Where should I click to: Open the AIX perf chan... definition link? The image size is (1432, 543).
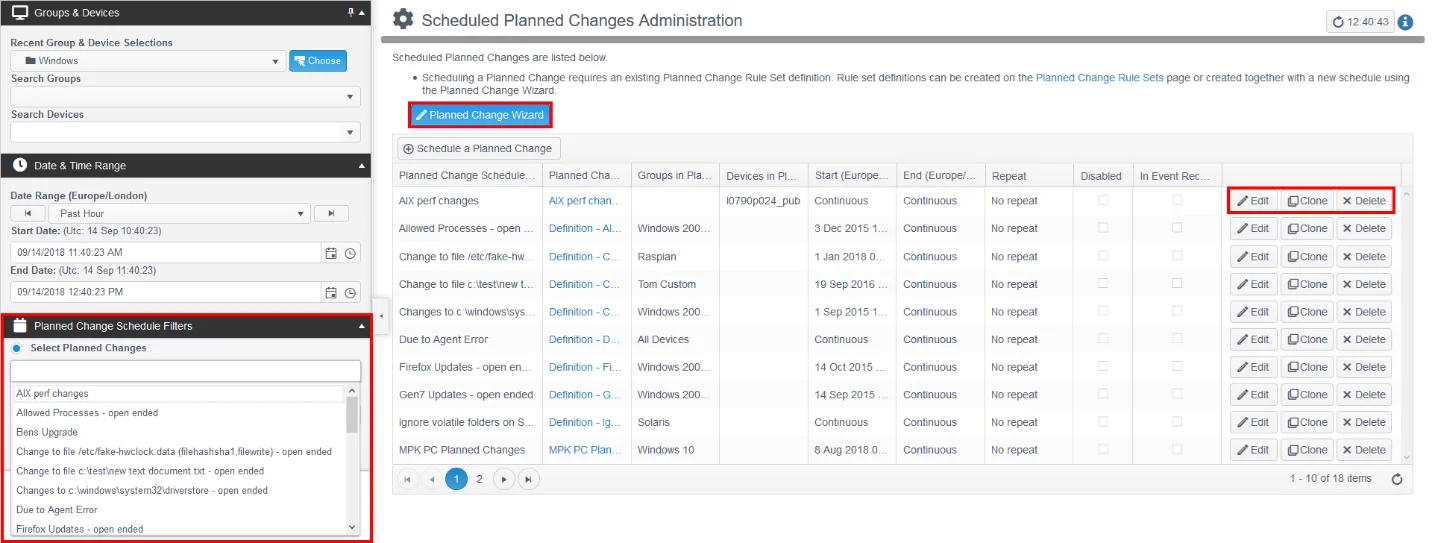pyautogui.click(x=585, y=201)
